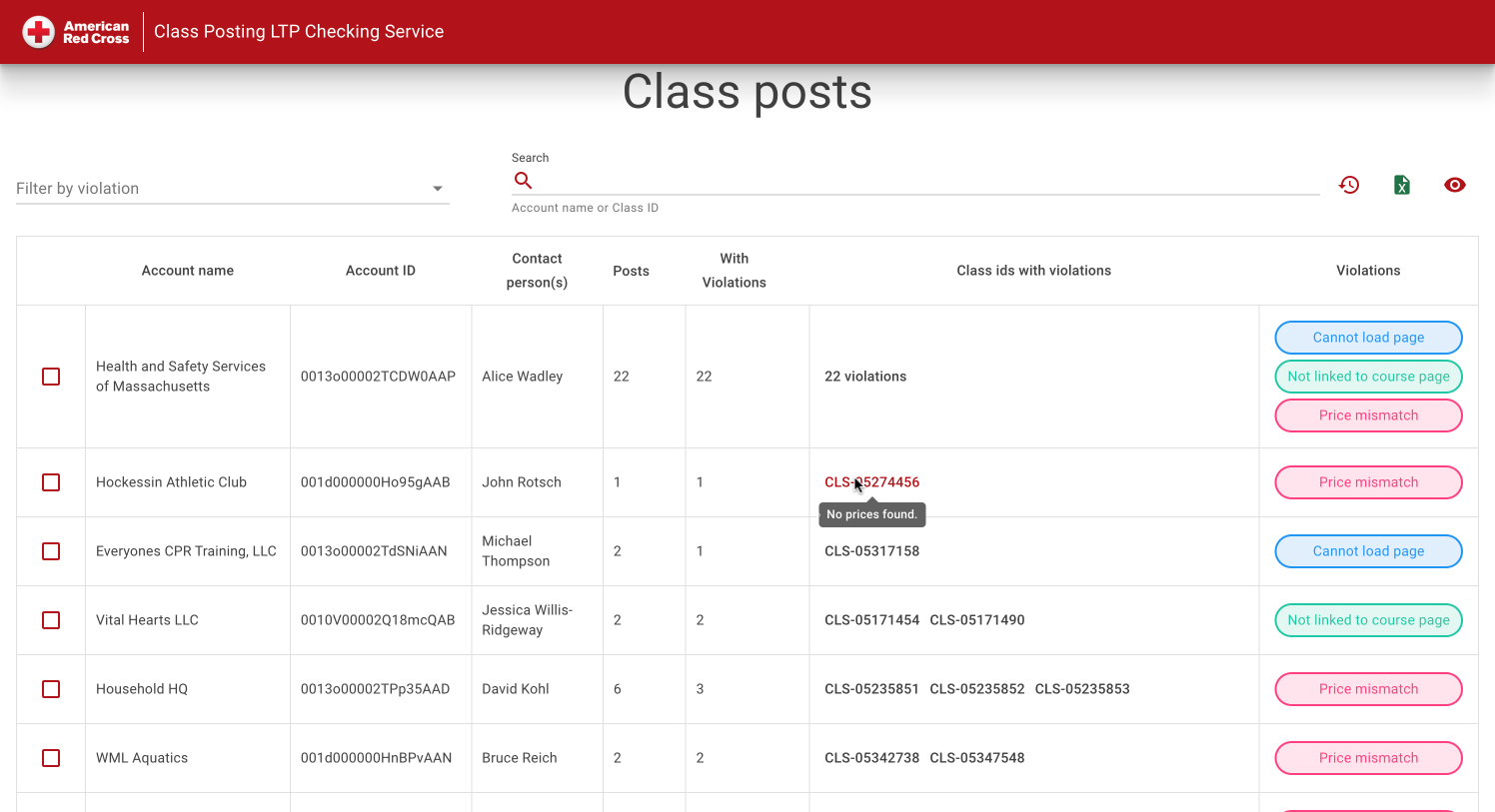Click Price mismatch chip in Health and Safety row
This screenshot has height=812, width=1495.
pos(1368,415)
